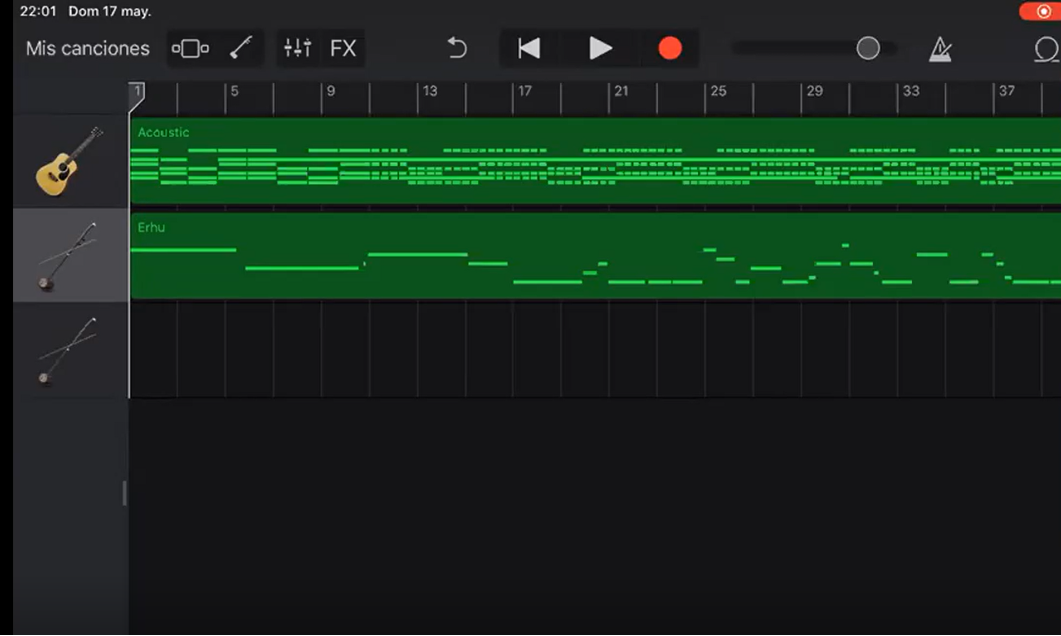The image size is (1061, 636).
Task: Start recording with the red Record button
Action: click(670, 48)
